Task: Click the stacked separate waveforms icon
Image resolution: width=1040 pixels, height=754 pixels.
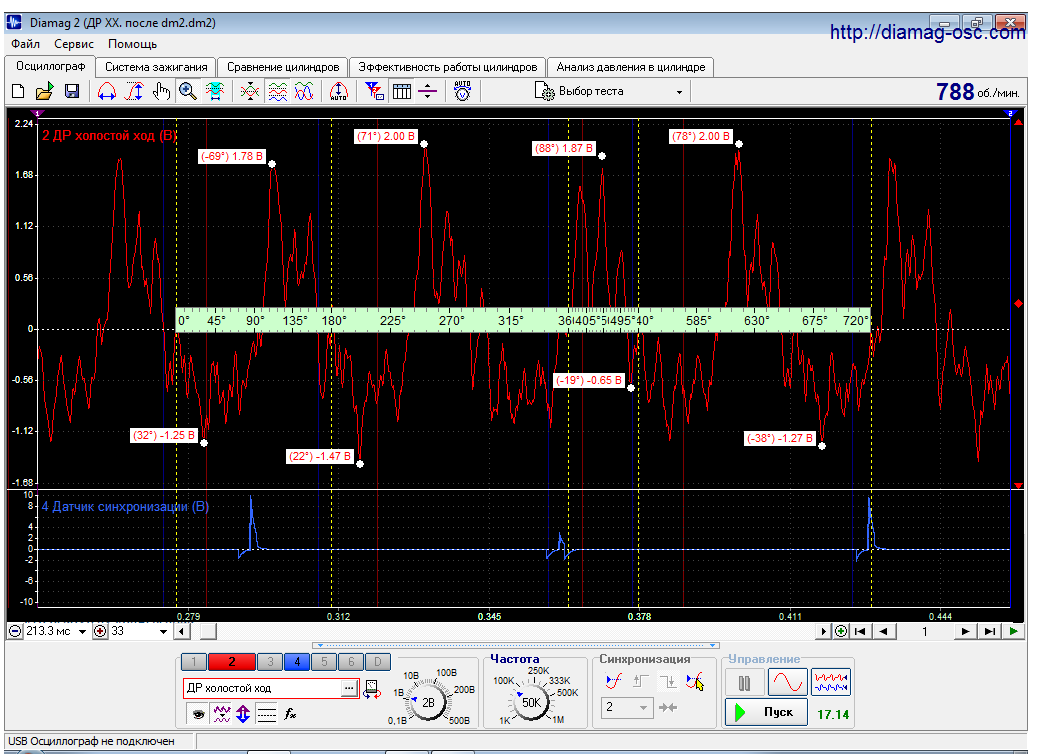Action: coord(278,92)
